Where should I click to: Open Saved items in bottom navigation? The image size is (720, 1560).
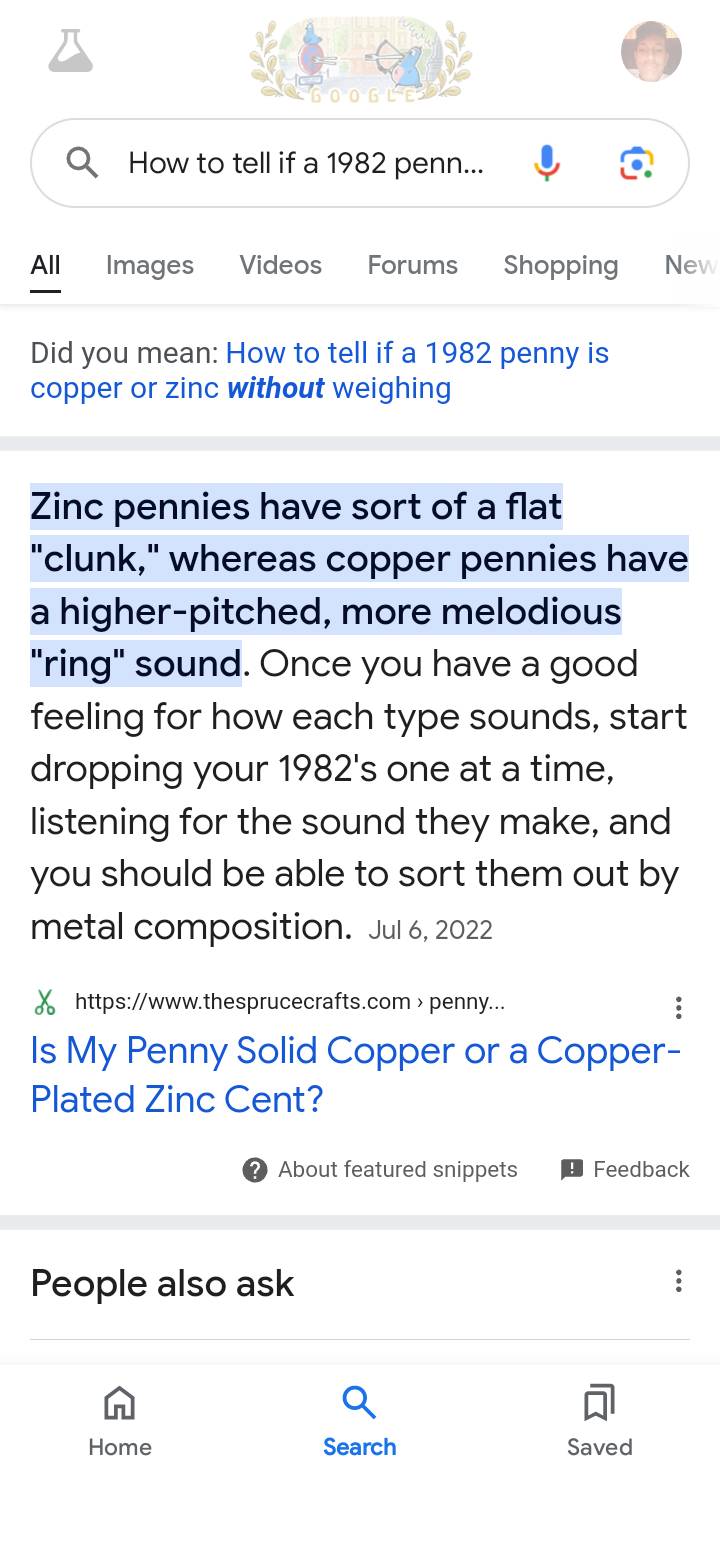click(599, 1422)
